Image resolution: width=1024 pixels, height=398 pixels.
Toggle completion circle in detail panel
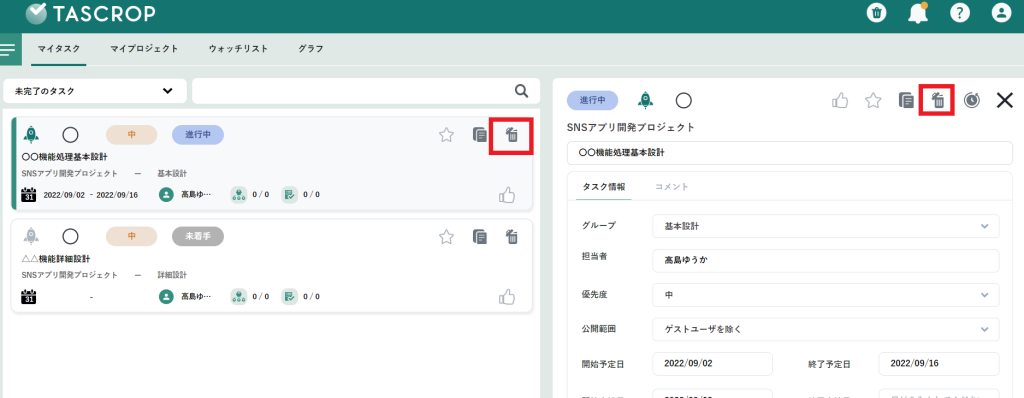[684, 101]
